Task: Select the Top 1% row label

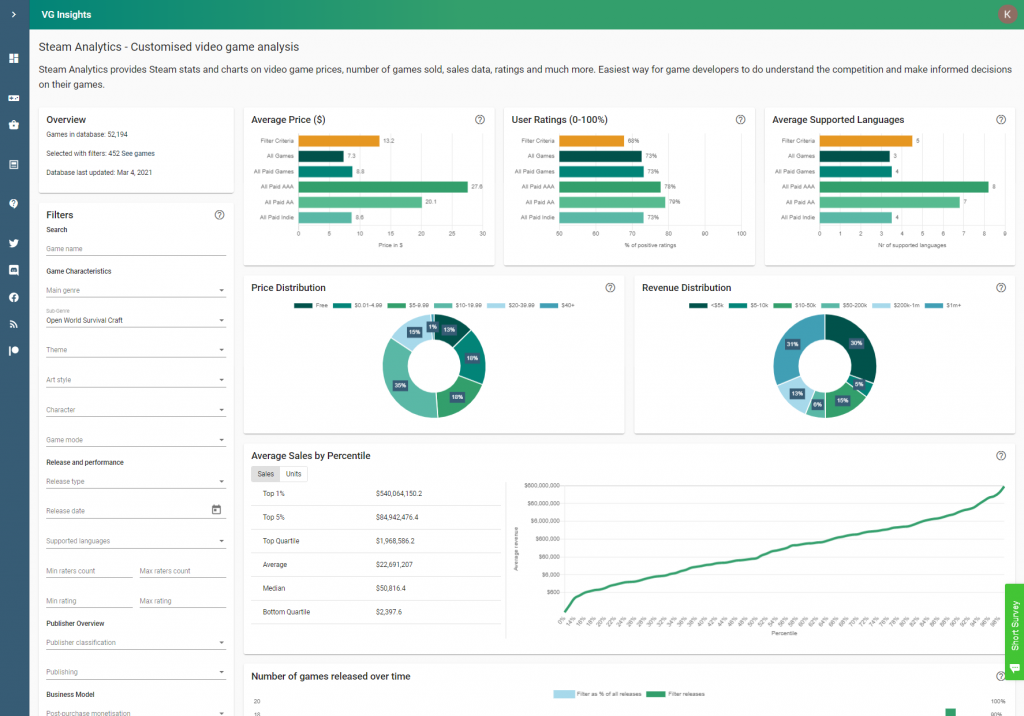Action: pos(274,493)
